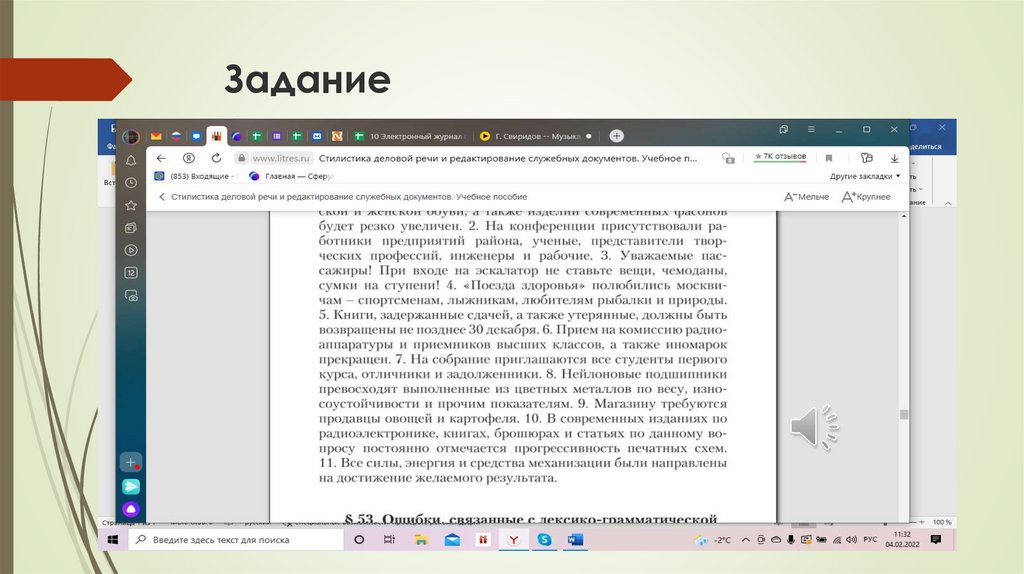Click the browser back arrow button
Image resolution: width=1024 pixels, height=574 pixels.
pos(161,158)
